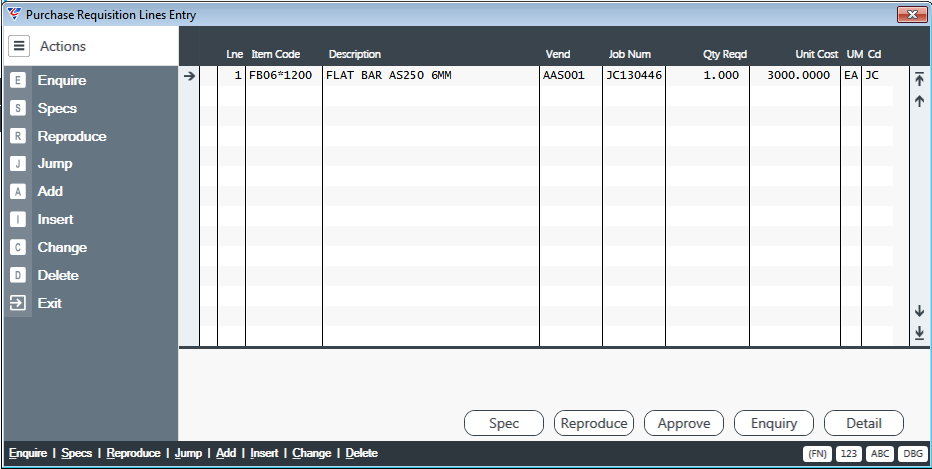
Task: Click the Item Code column header
Action: tap(275, 54)
